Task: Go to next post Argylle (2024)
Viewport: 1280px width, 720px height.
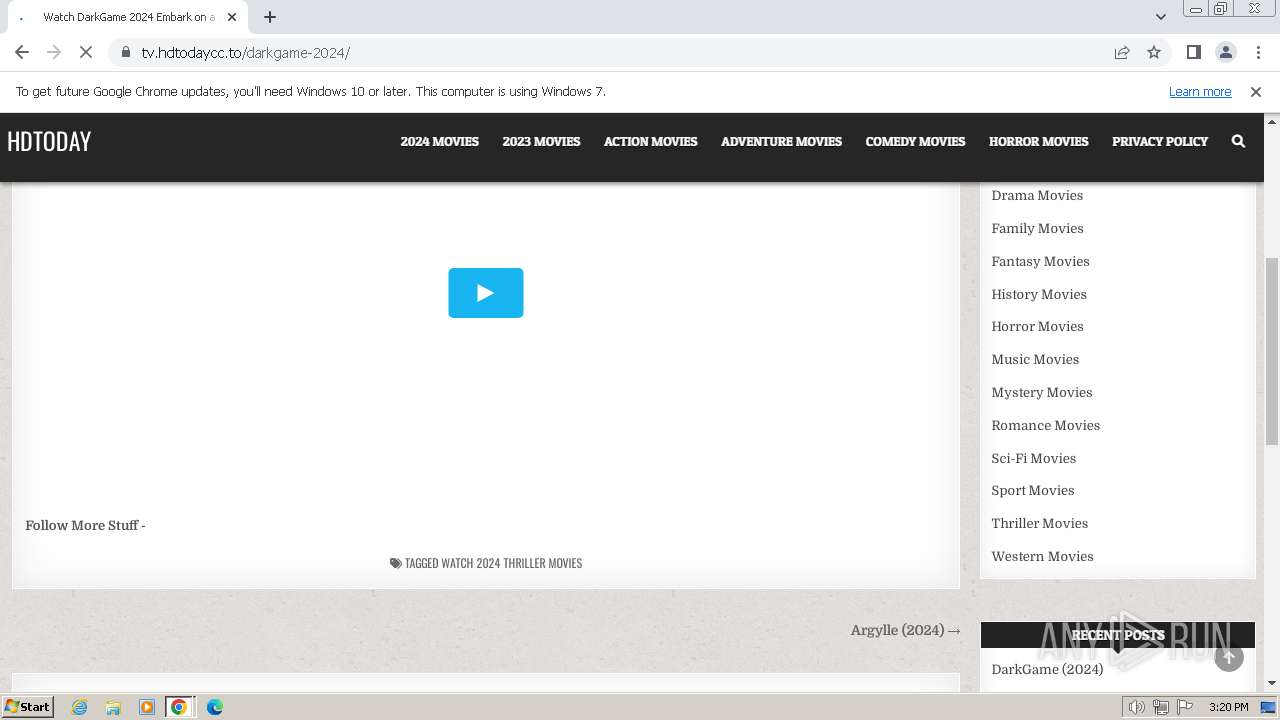Action: coord(905,630)
